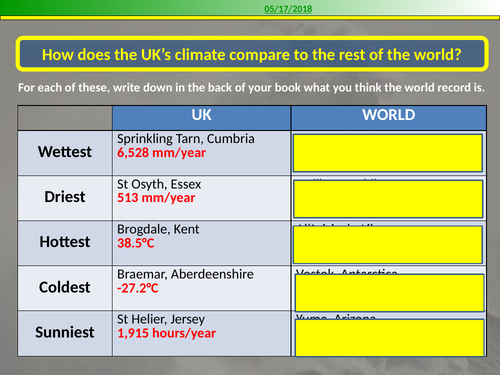Select the '1,915 hours/year' value
The image size is (500, 375).
pyautogui.click(x=166, y=333)
